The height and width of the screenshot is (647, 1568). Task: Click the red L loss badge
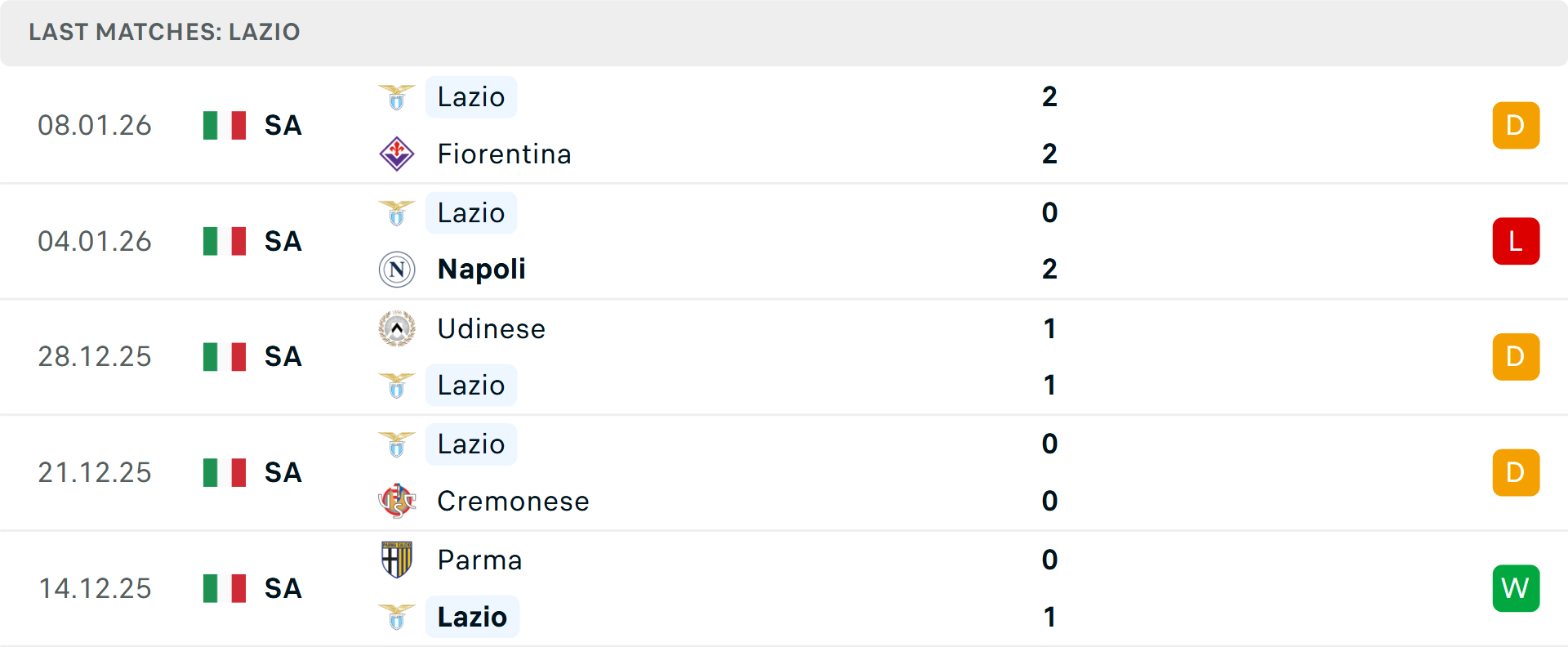[x=1516, y=241]
